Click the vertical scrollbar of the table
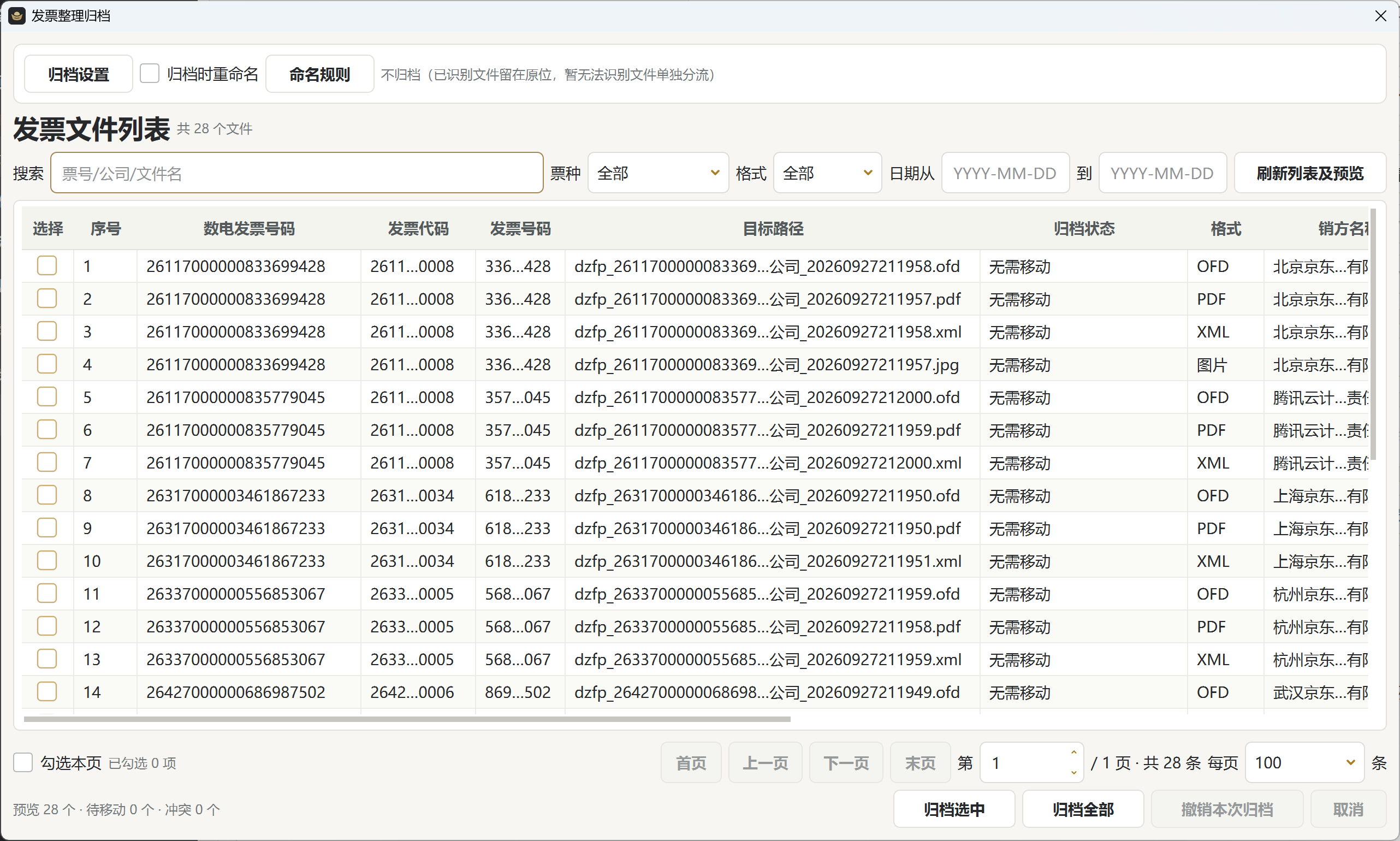This screenshot has height=841, width=1400. (1373, 334)
